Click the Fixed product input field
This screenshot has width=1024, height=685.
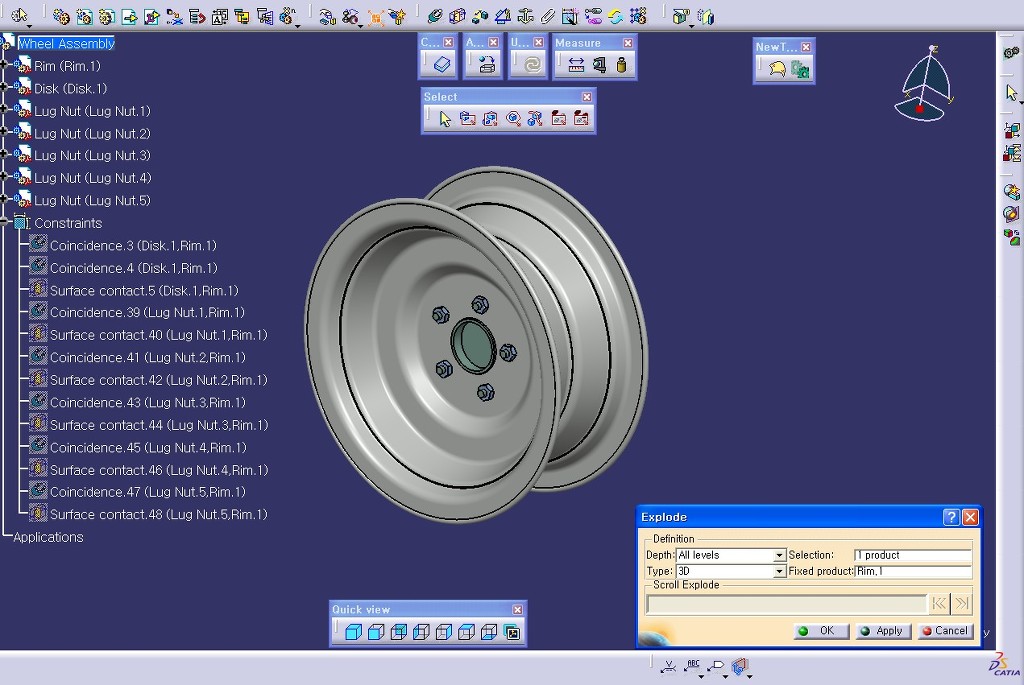(912, 572)
